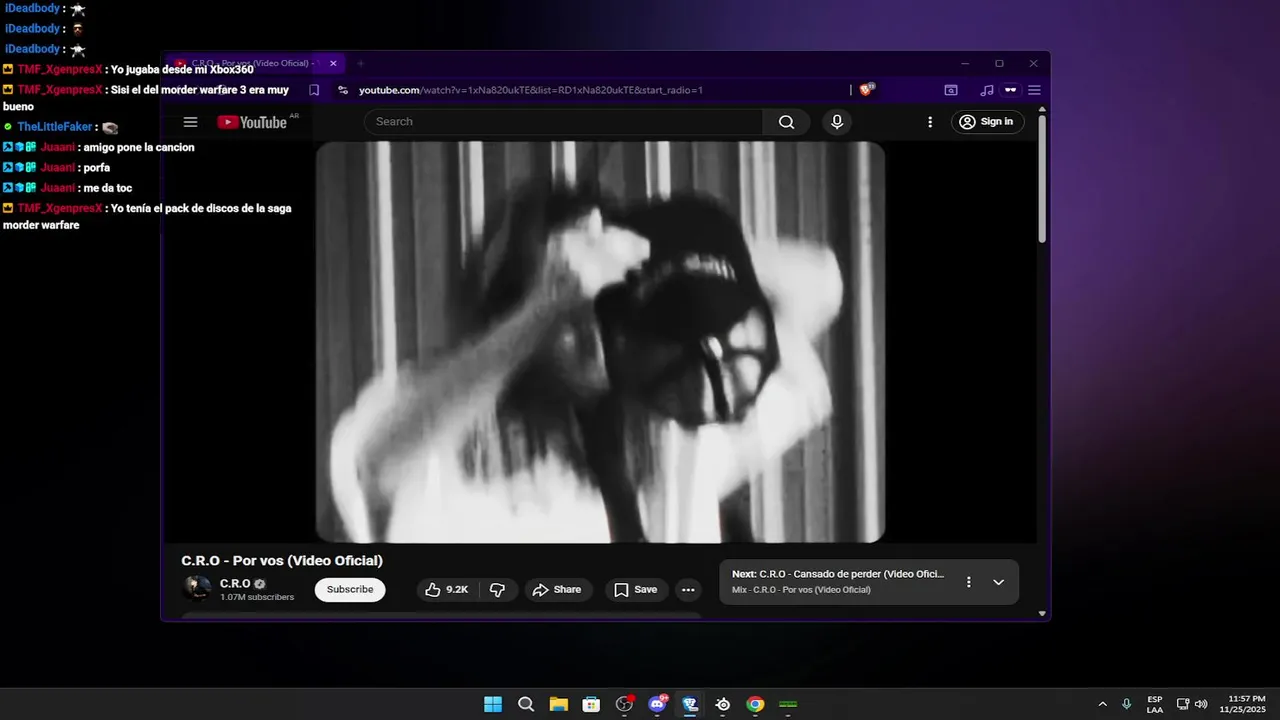1280x720 pixels.
Task: Open Discord from the taskbar
Action: [x=658, y=704]
